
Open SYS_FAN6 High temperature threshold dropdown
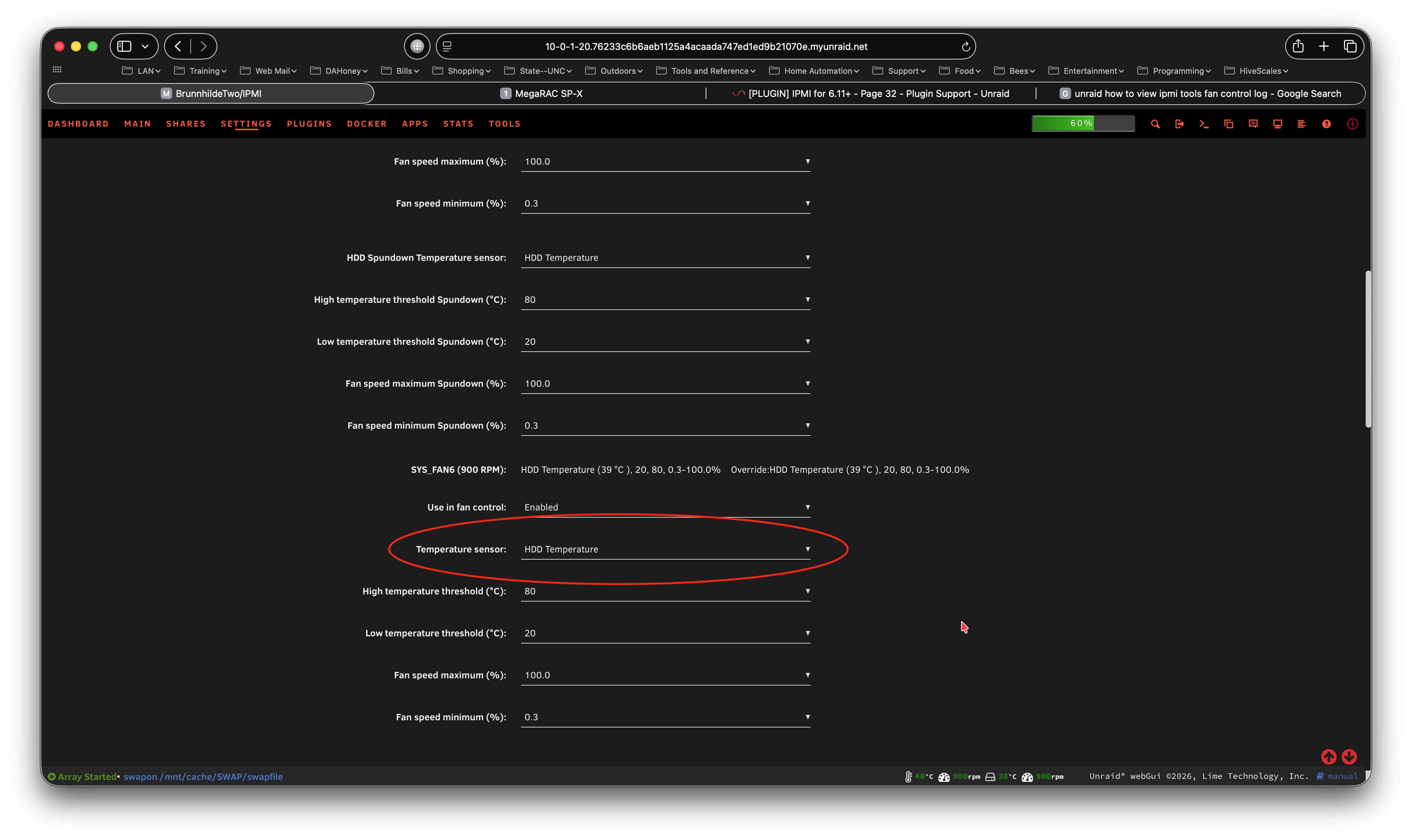coord(665,591)
